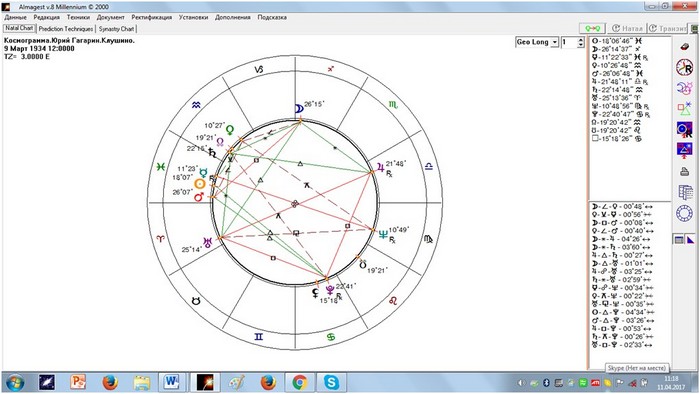700x394 pixels.
Task: Select the eraser tool in right sidebar
Action: pos(684,46)
